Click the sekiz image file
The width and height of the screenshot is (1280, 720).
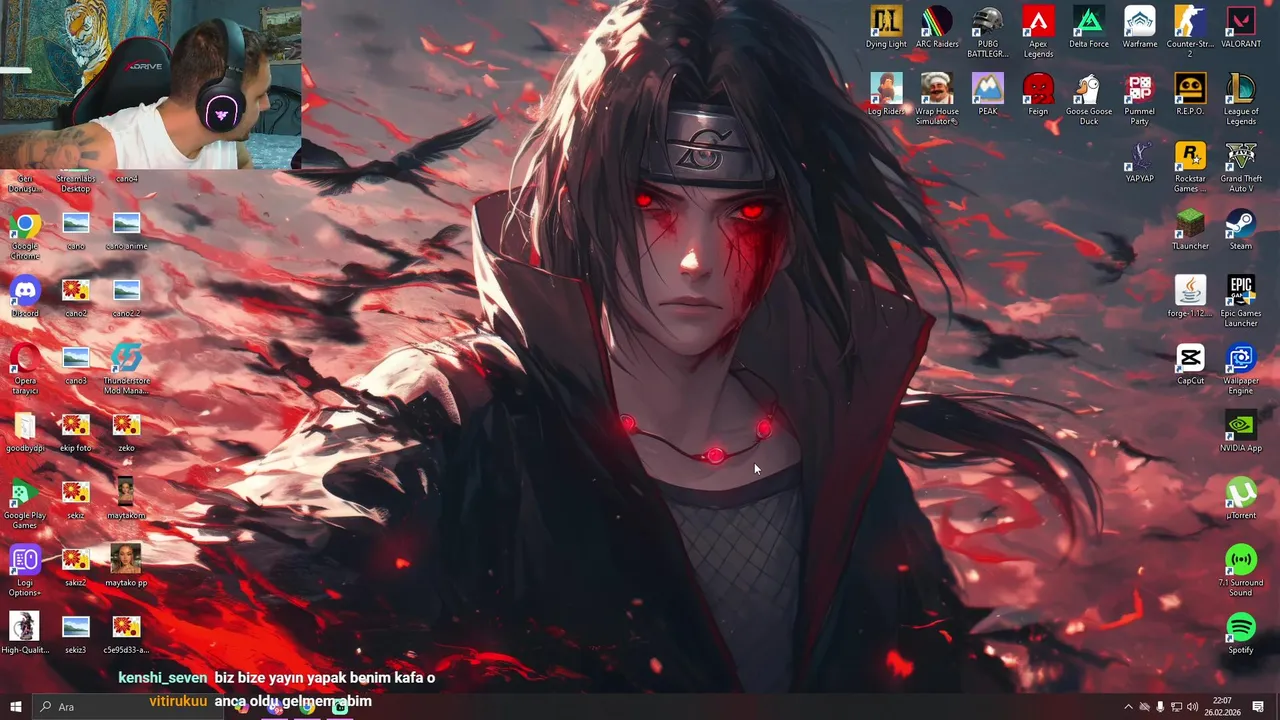[76, 499]
